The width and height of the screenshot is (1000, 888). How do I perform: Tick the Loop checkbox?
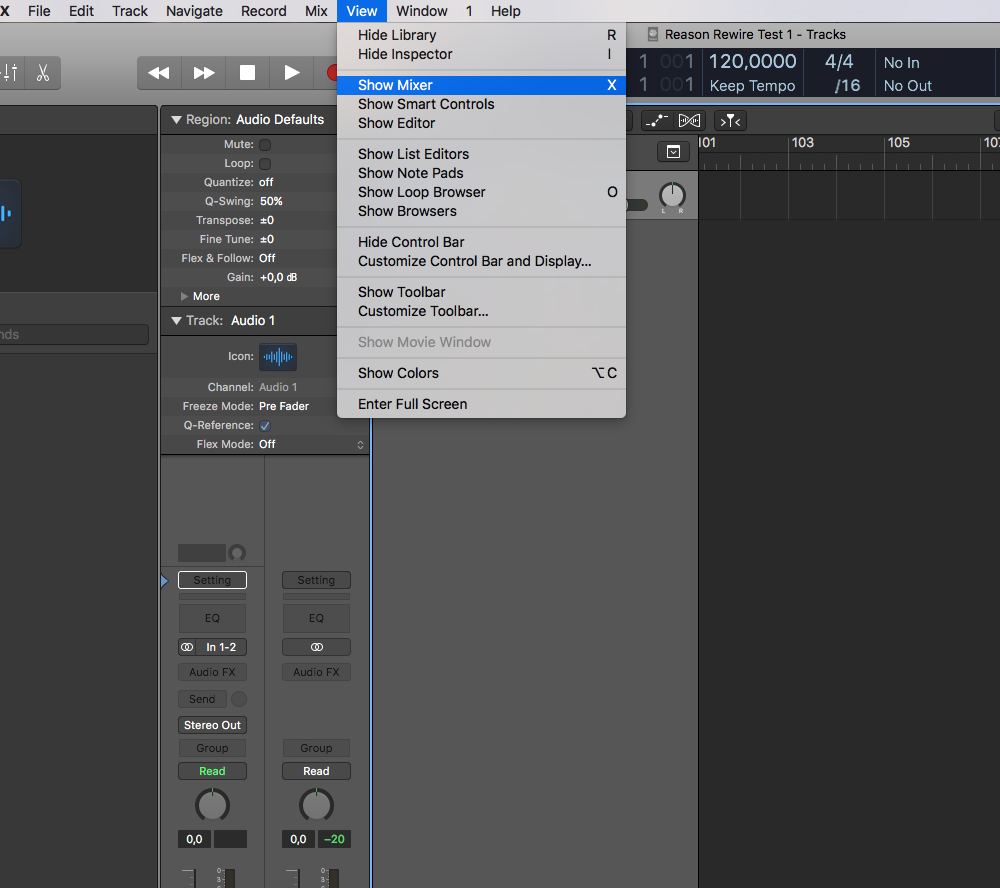[x=265, y=164]
